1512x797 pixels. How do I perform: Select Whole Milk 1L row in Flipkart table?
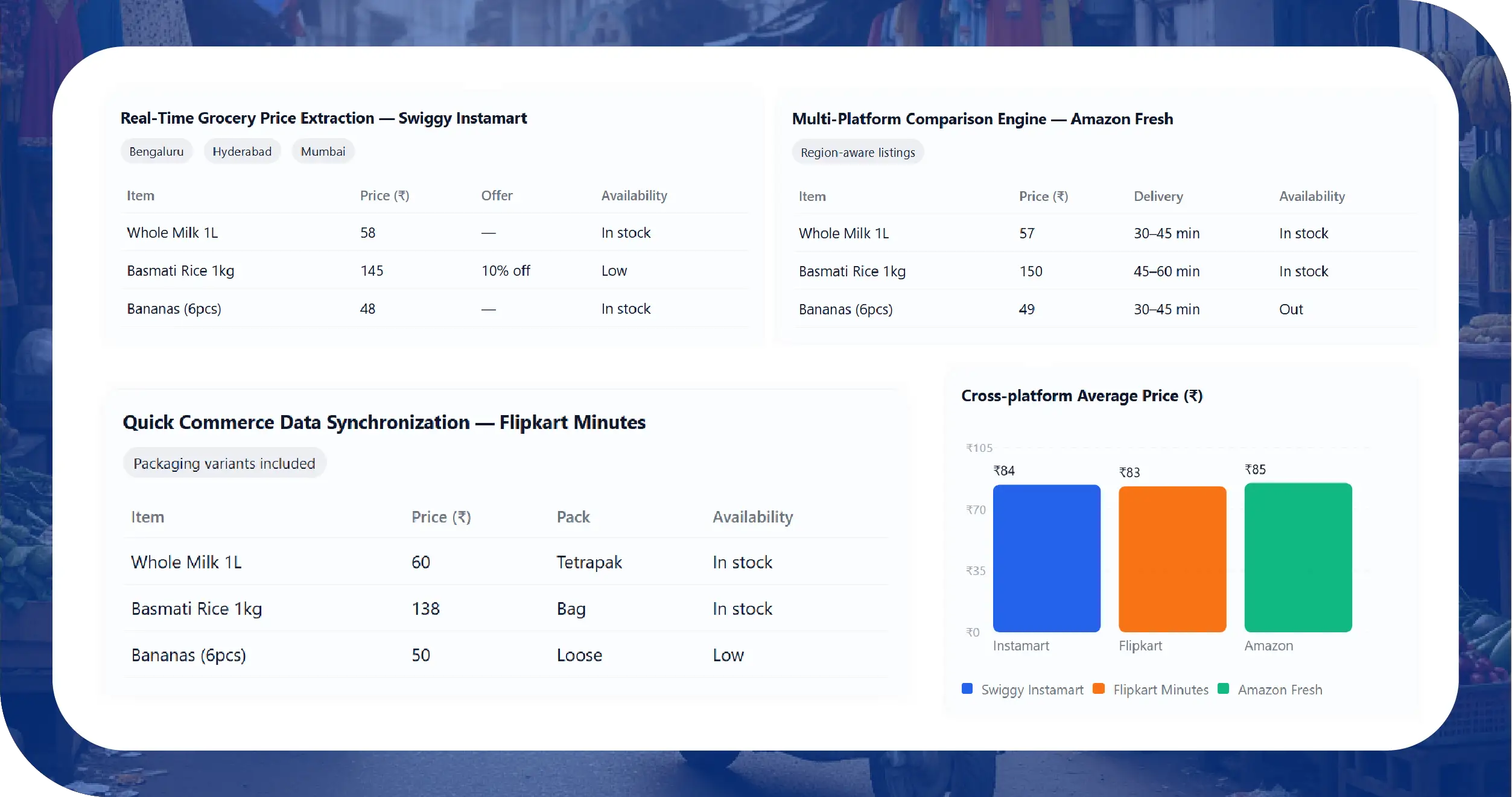tap(186, 562)
